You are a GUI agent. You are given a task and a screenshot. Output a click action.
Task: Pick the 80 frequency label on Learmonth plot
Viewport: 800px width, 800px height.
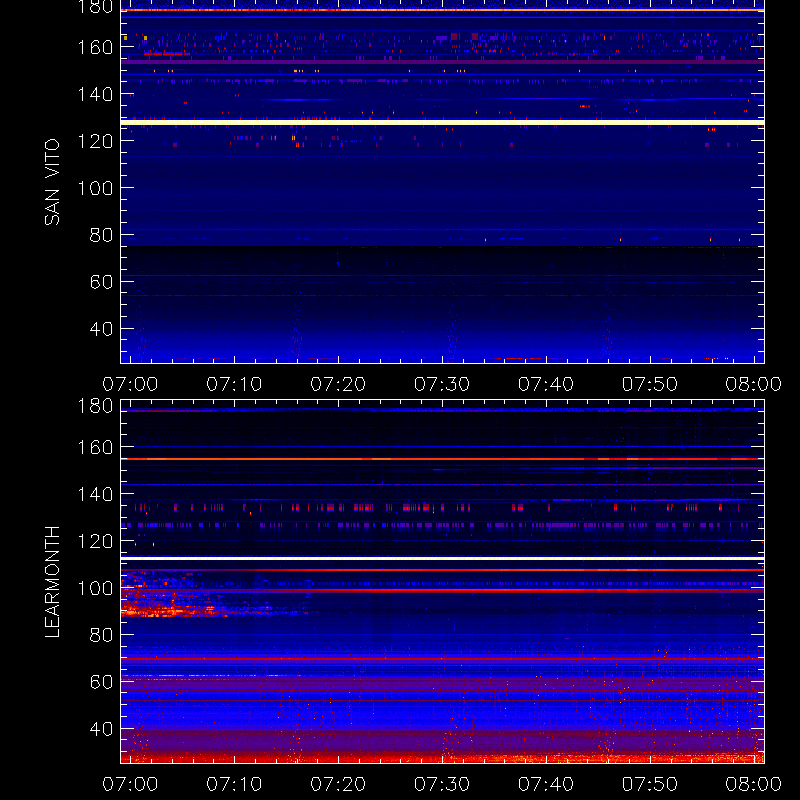[101, 635]
